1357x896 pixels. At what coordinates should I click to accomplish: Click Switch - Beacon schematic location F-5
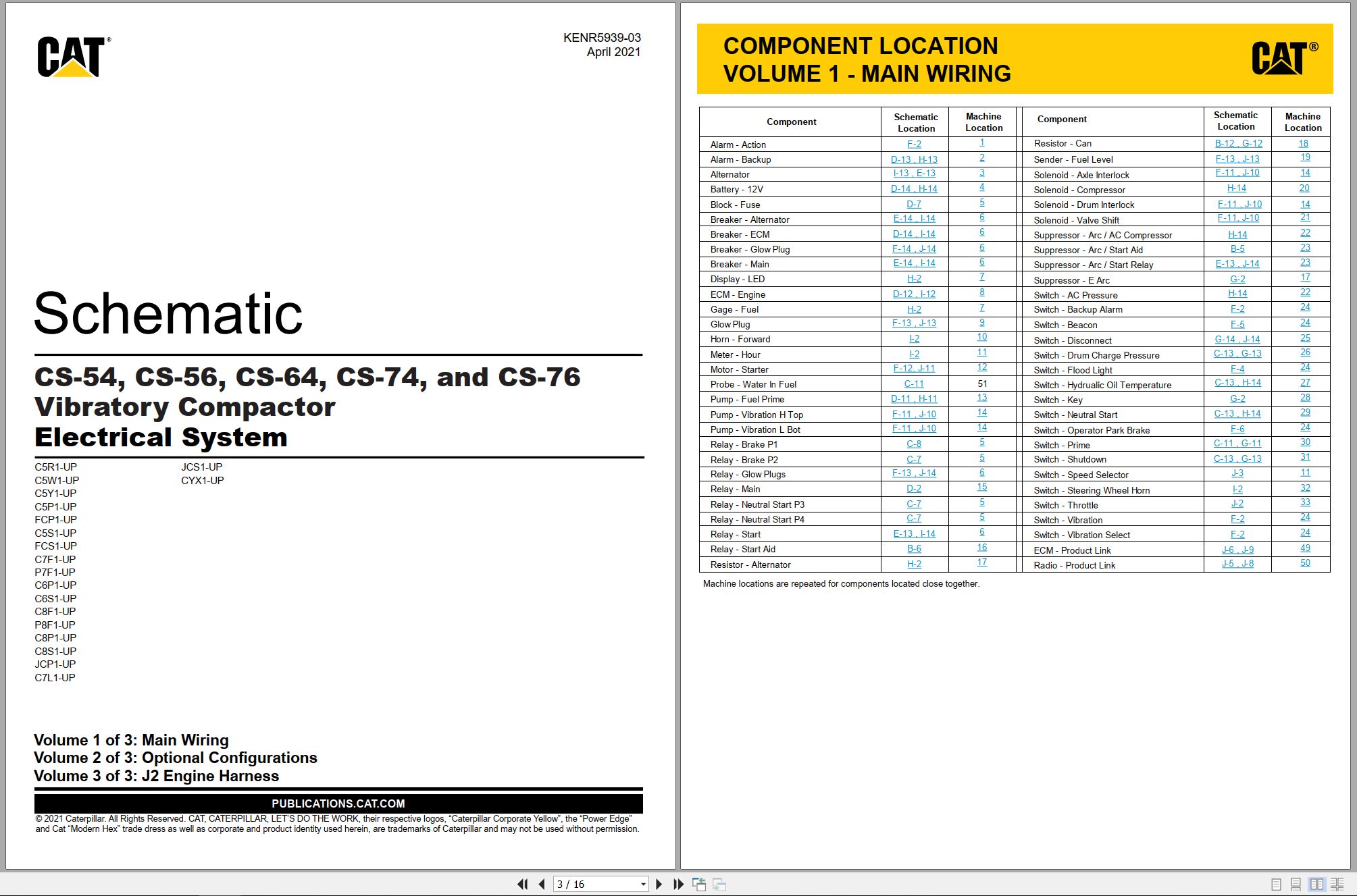[x=1237, y=324]
